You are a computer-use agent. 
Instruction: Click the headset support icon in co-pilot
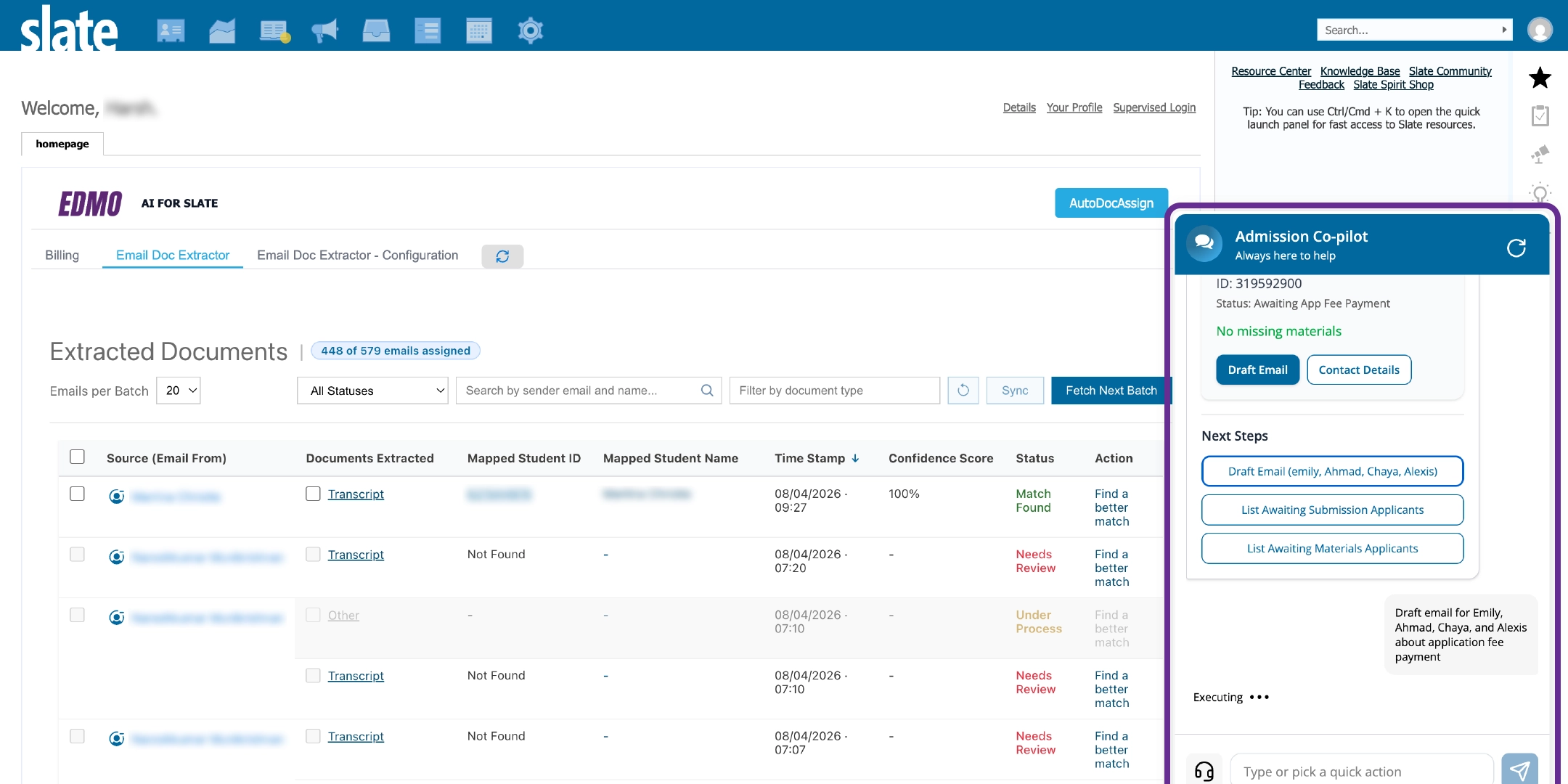click(1204, 771)
